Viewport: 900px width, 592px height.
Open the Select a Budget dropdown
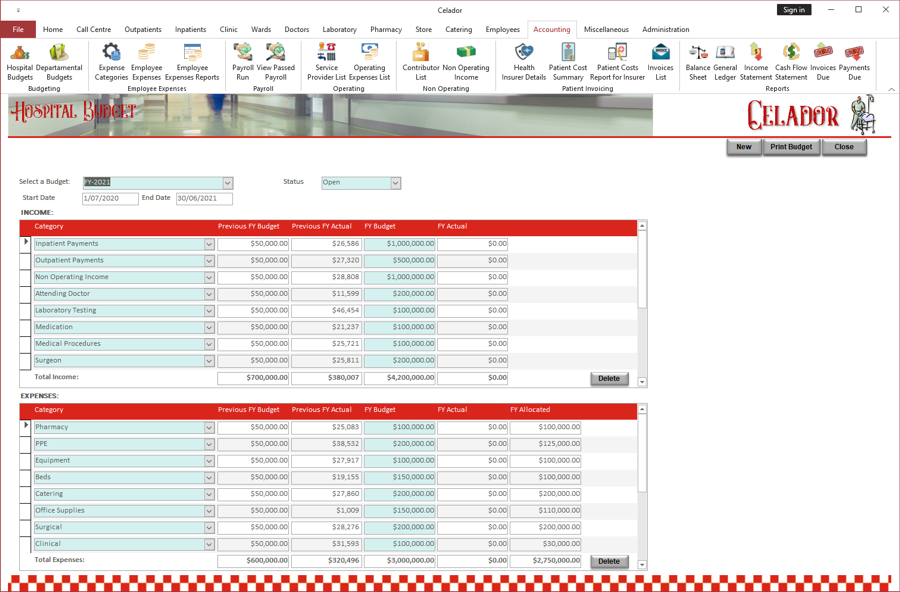click(228, 182)
